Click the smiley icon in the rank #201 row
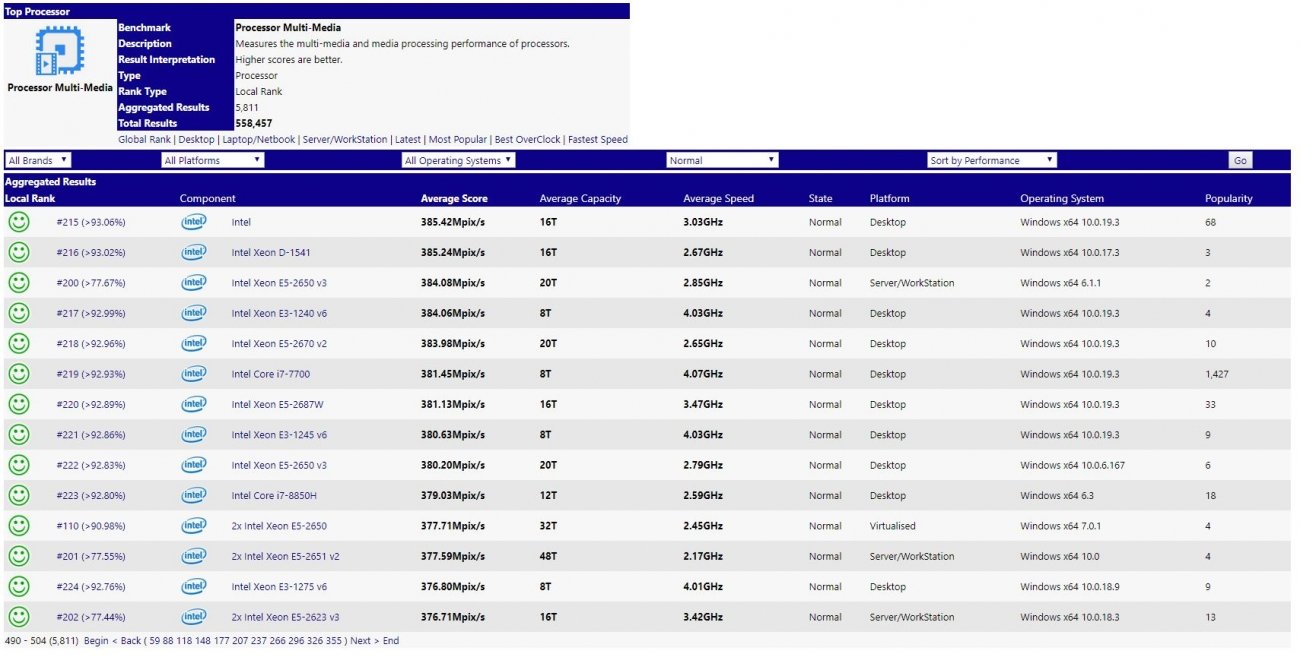 click(x=18, y=556)
